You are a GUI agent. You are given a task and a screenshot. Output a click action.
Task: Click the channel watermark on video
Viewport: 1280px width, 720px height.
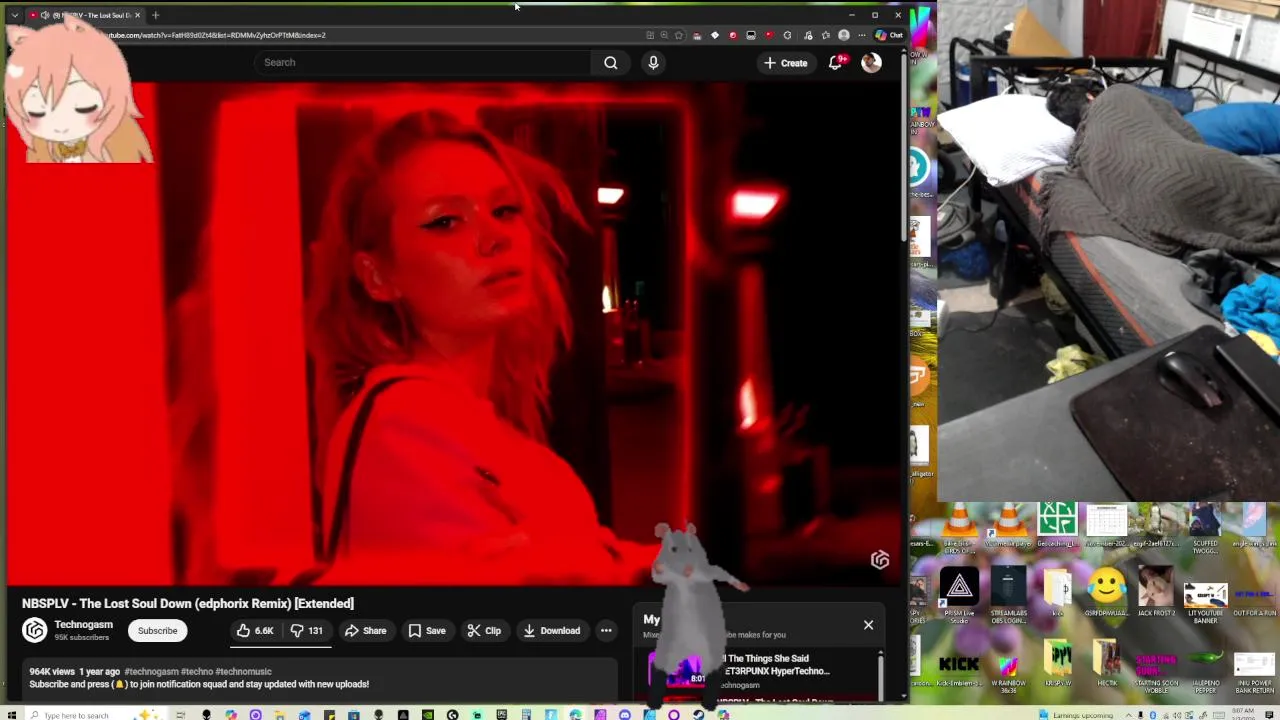click(880, 560)
